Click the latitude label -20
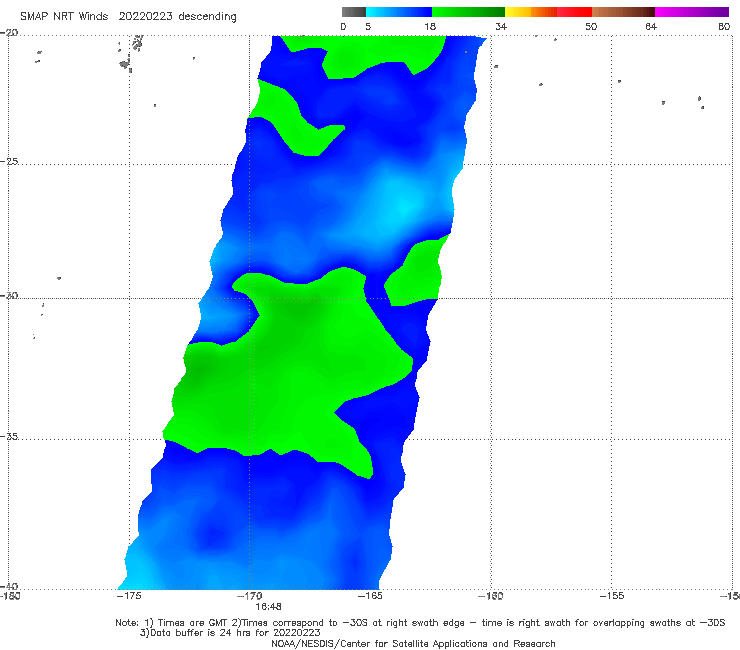The image size is (740, 650). pyautogui.click(x=9, y=33)
